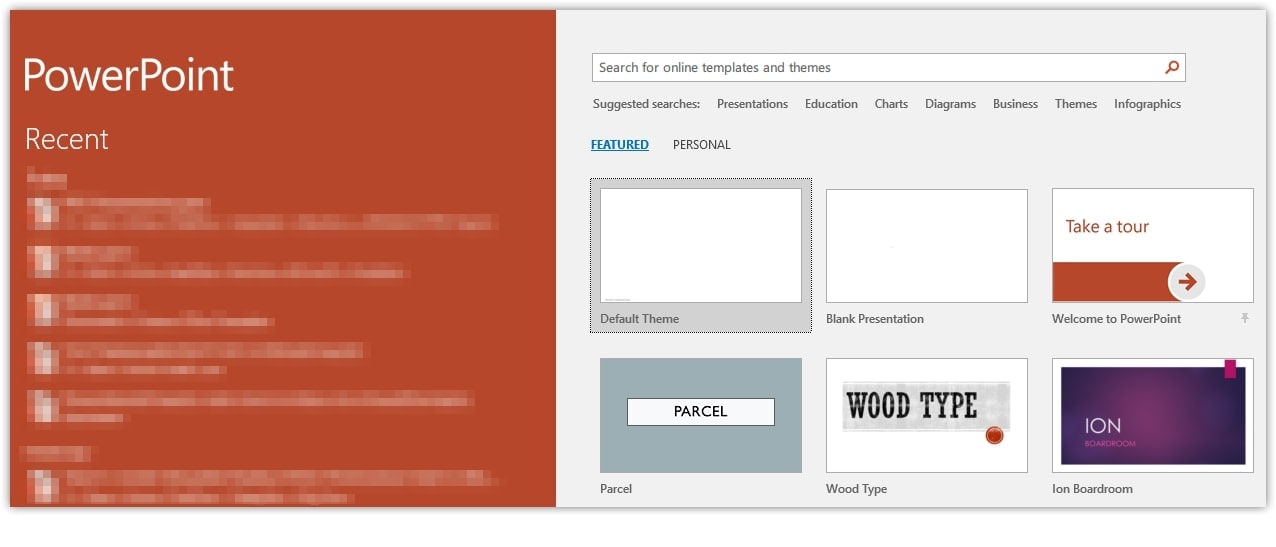Choose the Blank Presentation thumbnail

coord(927,245)
